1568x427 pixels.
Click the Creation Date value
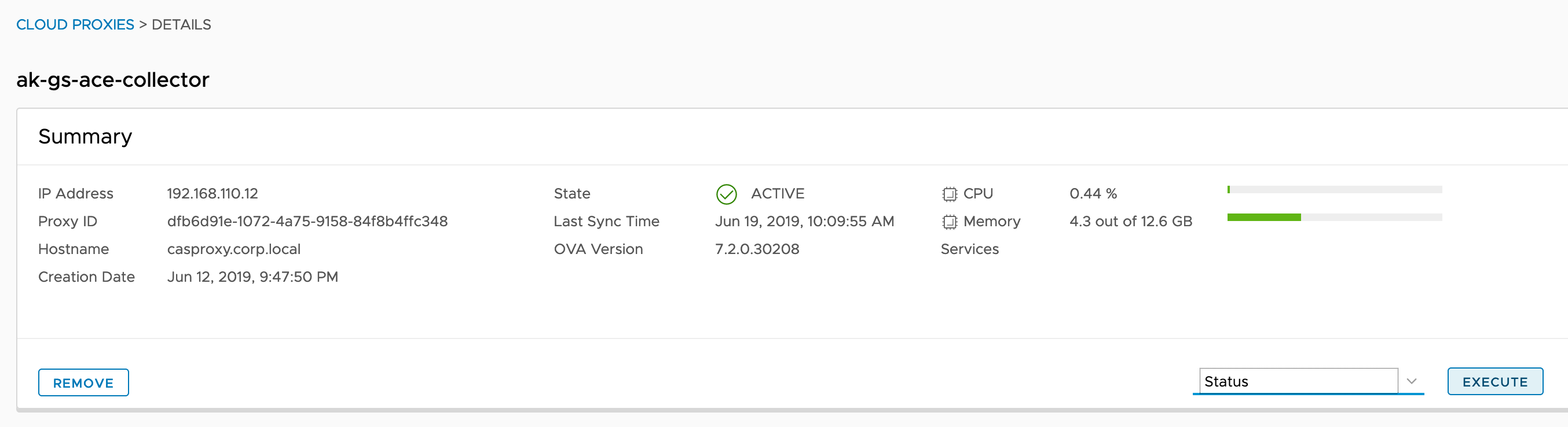tap(252, 277)
